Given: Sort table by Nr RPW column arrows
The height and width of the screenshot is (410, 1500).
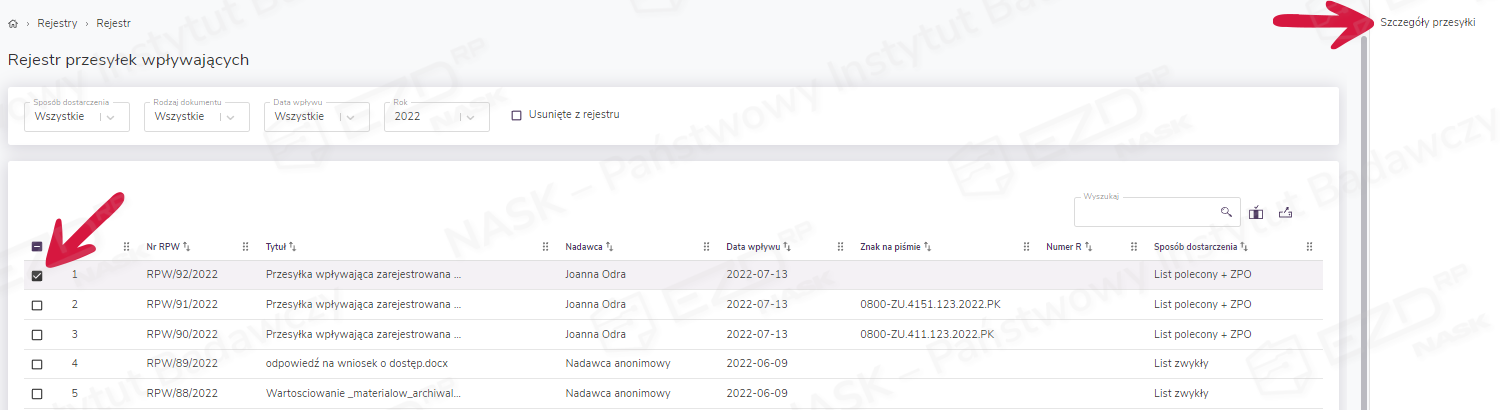Looking at the screenshot, I should tap(186, 246).
